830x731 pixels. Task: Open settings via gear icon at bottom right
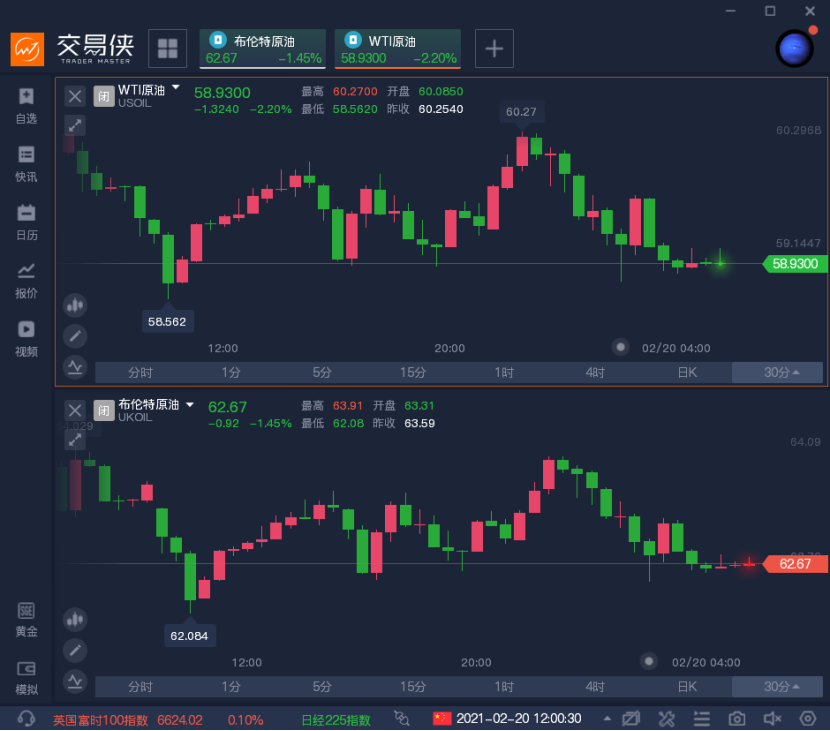click(808, 718)
